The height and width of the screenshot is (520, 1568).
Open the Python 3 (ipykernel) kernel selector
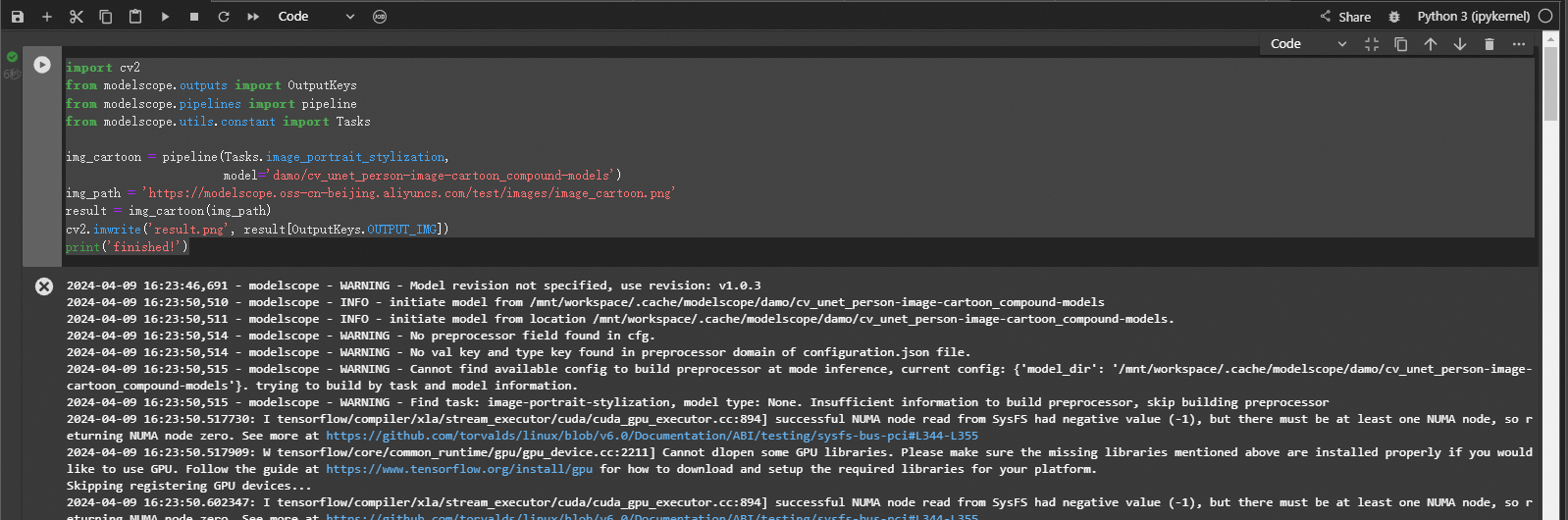pos(1473,17)
